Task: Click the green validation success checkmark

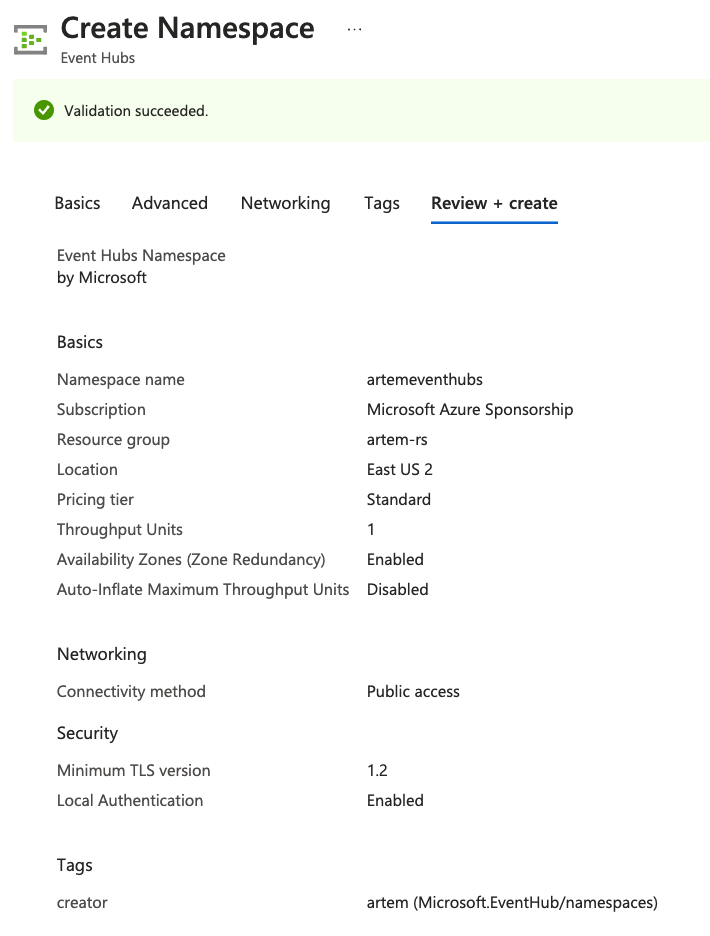Action: click(x=43, y=110)
